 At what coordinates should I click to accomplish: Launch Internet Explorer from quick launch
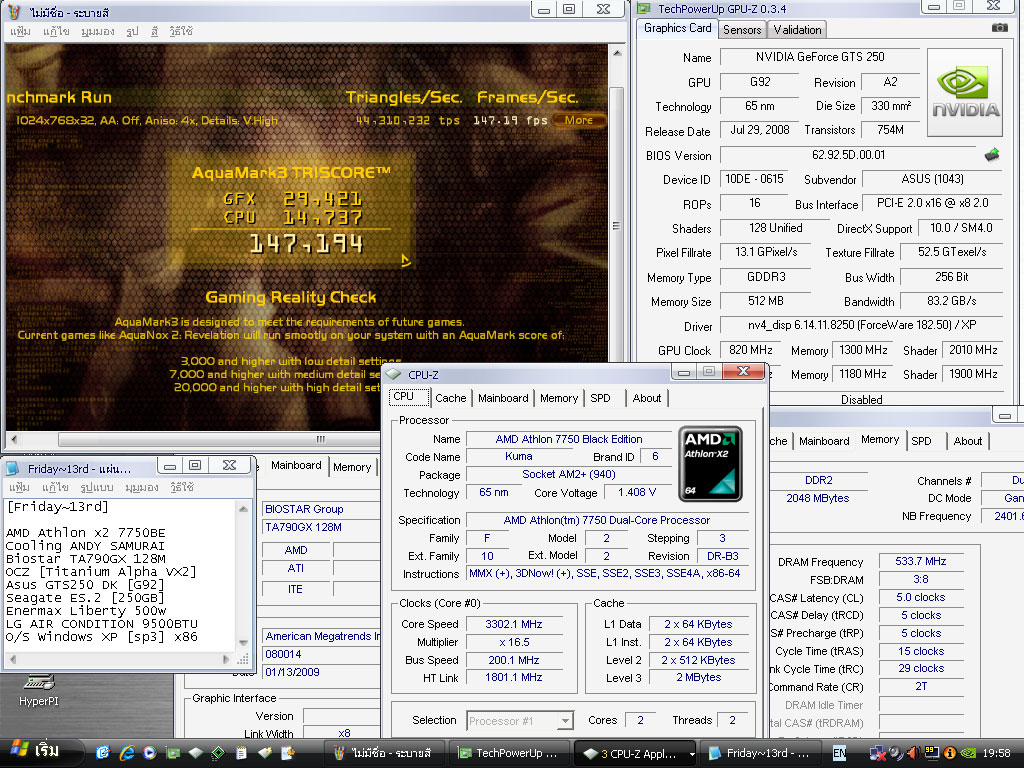(127, 753)
